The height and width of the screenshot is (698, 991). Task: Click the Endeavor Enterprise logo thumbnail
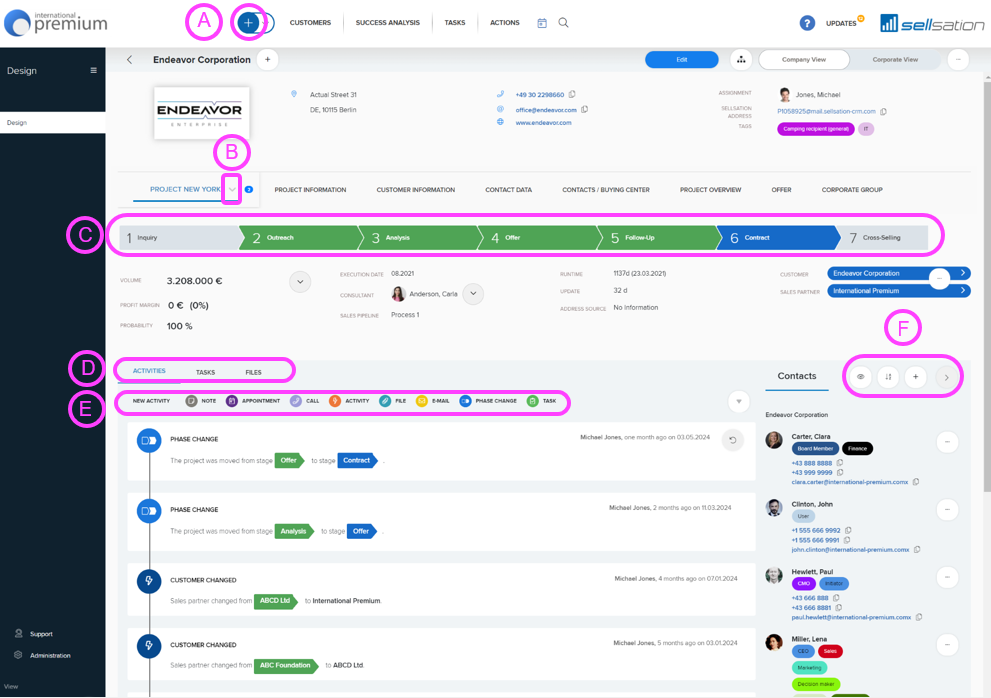click(x=202, y=113)
